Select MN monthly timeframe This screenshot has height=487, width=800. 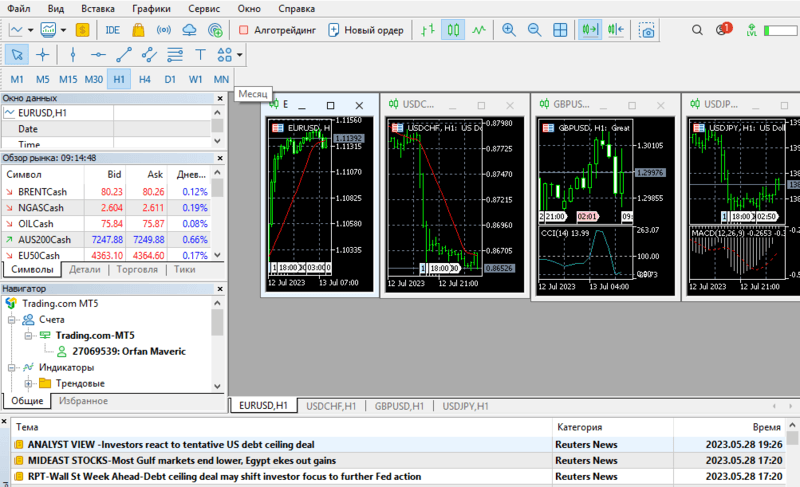[221, 80]
